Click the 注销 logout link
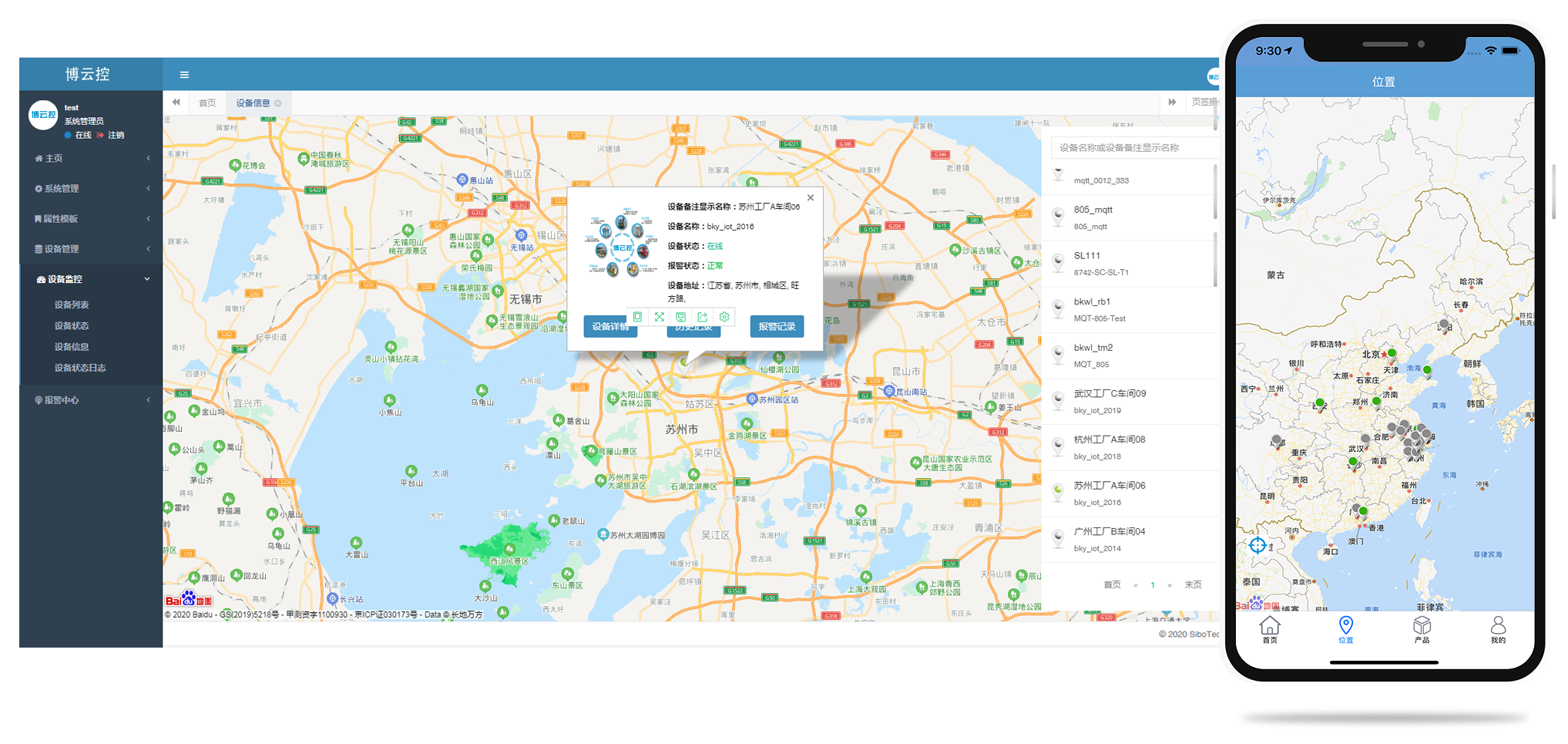The height and width of the screenshot is (744, 1568). pyautogui.click(x=111, y=135)
